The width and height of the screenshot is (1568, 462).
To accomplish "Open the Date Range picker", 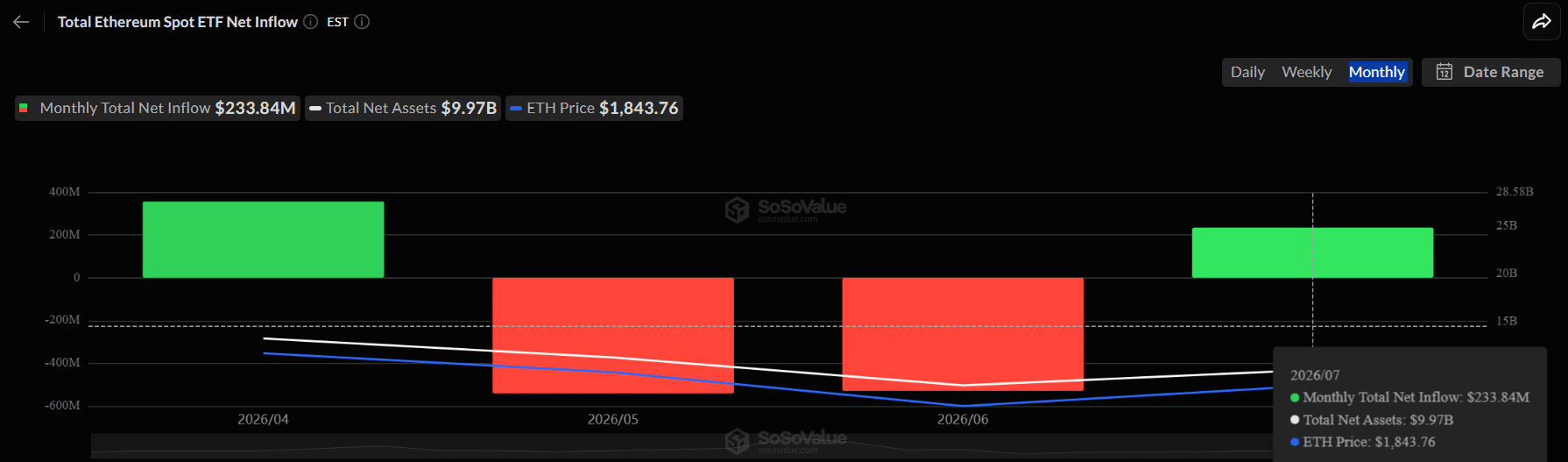I will pyautogui.click(x=1491, y=72).
